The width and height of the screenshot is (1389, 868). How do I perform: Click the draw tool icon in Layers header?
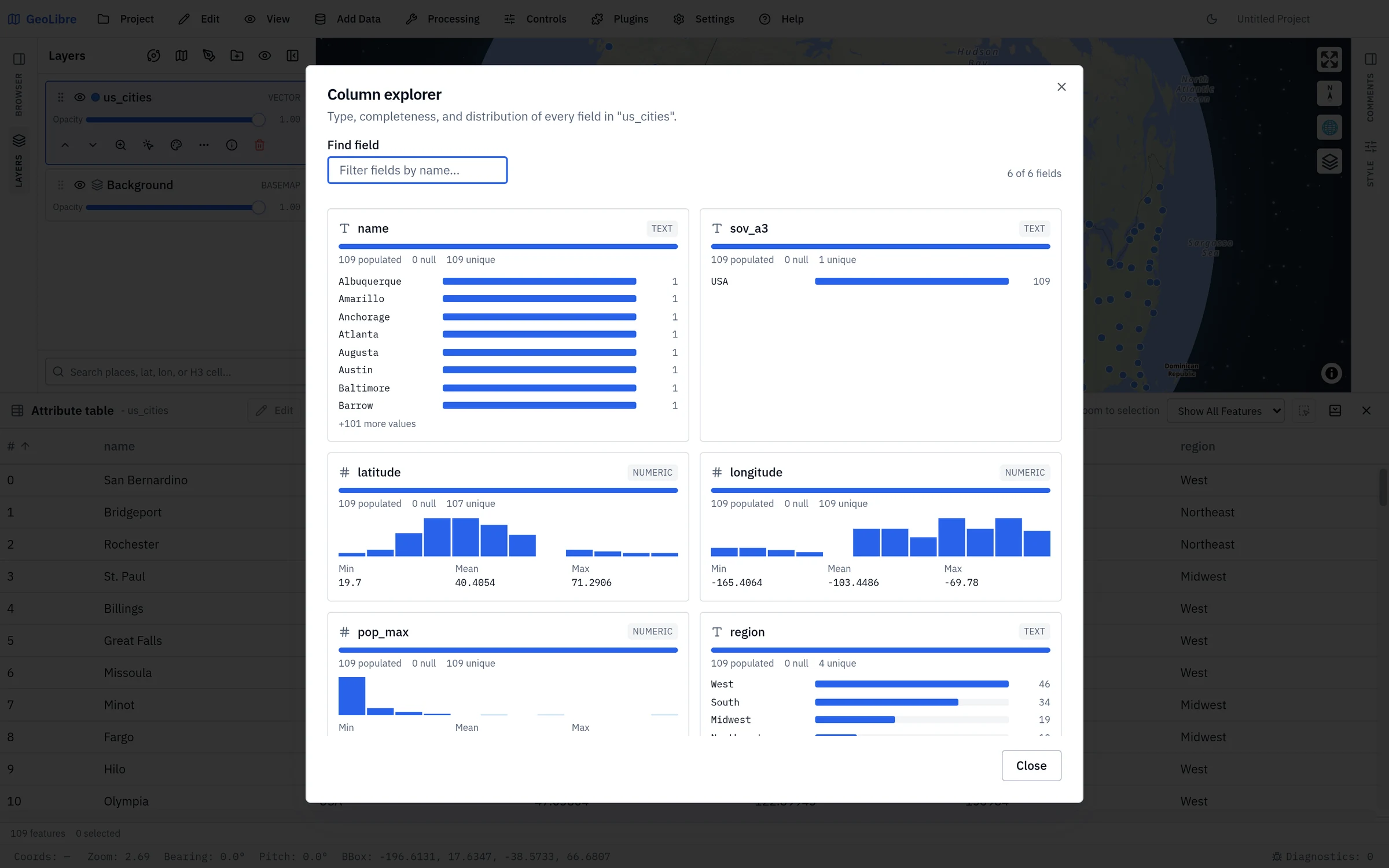tap(209, 56)
